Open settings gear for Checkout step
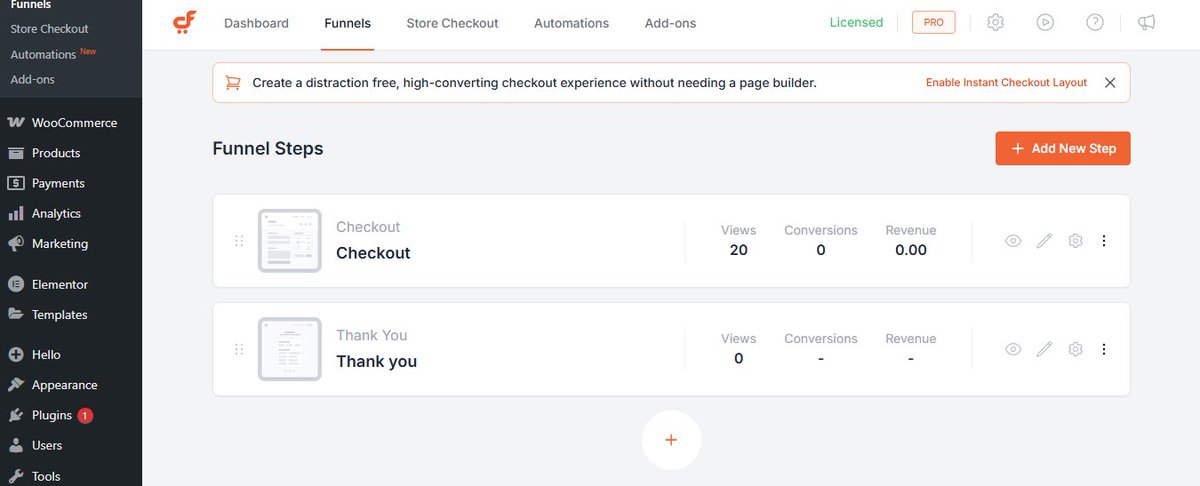The image size is (1200, 486). click(x=1075, y=241)
